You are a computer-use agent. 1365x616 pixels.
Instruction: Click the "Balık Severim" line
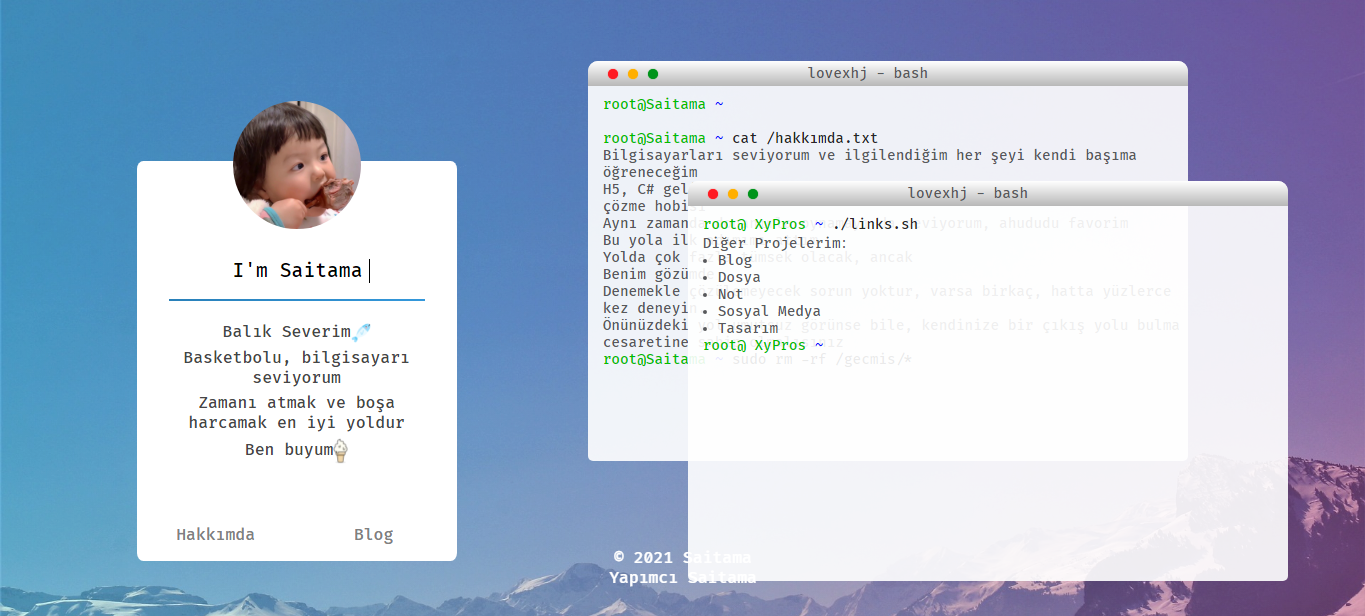click(x=287, y=331)
